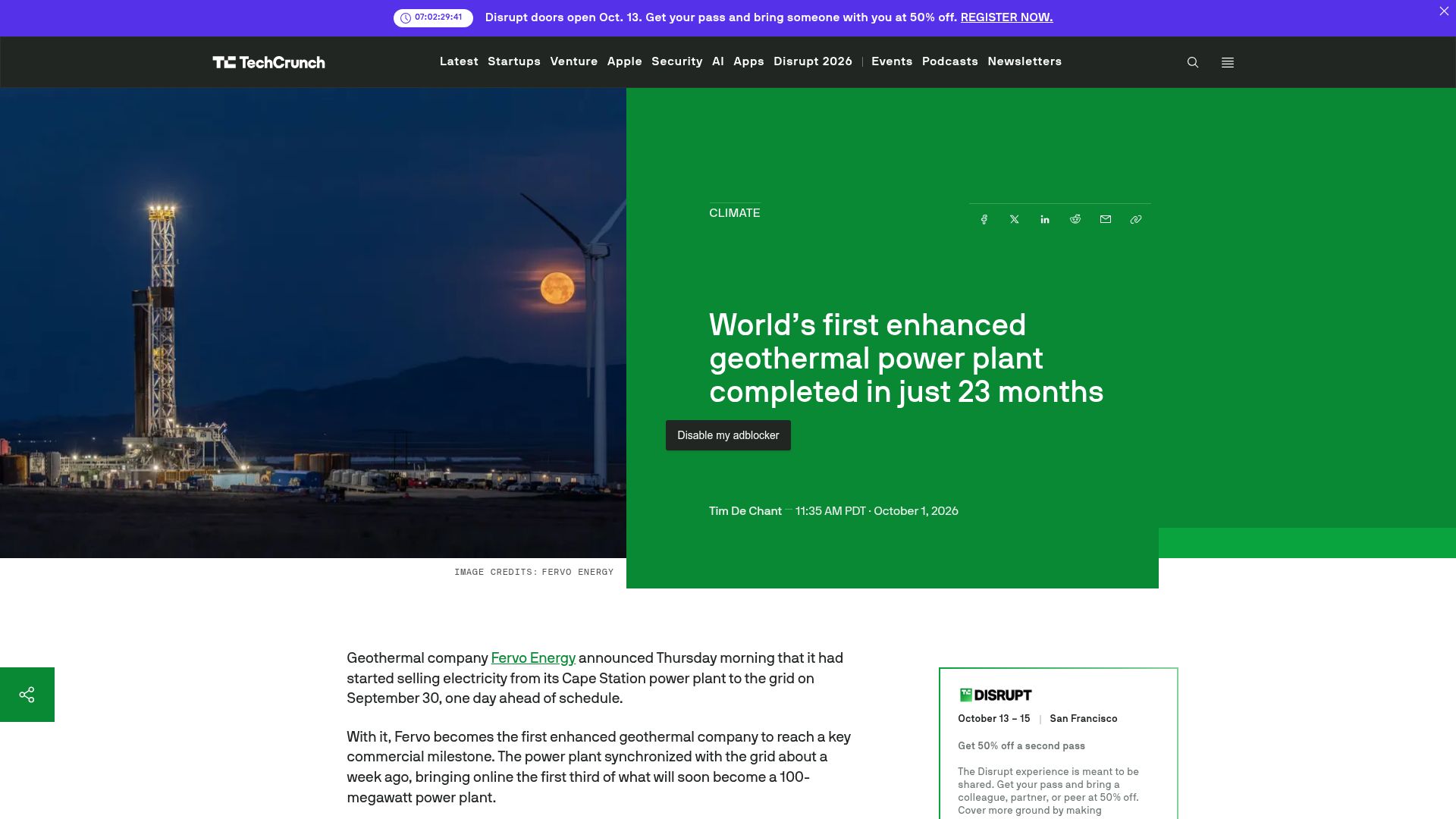Open Apple section
Image resolution: width=1456 pixels, height=819 pixels.
tap(625, 61)
